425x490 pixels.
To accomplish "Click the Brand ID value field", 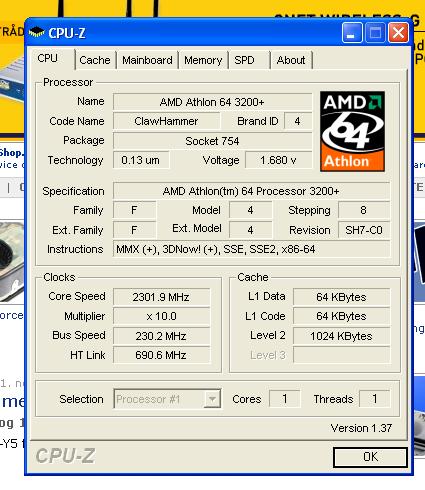I will pyautogui.click(x=298, y=121).
